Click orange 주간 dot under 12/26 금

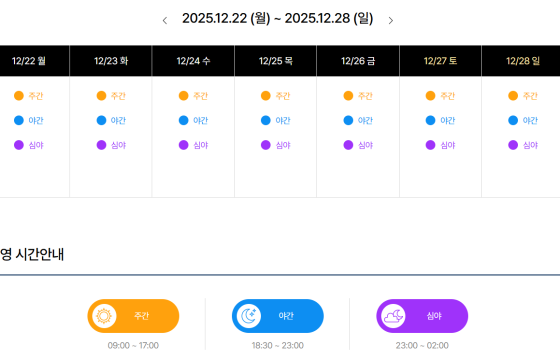point(348,96)
